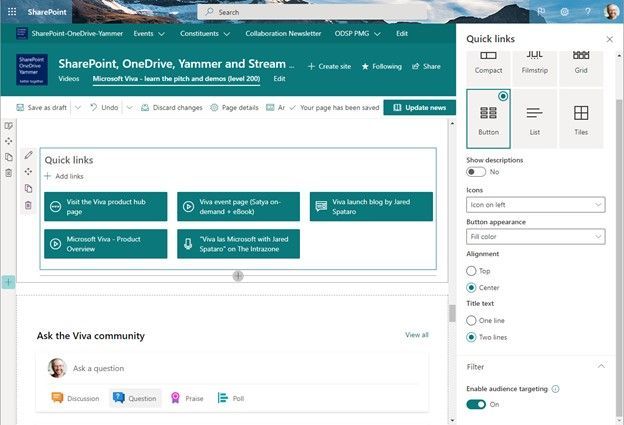Click the move web part icon beside Quick links
624x425 pixels.
pyautogui.click(x=28, y=172)
